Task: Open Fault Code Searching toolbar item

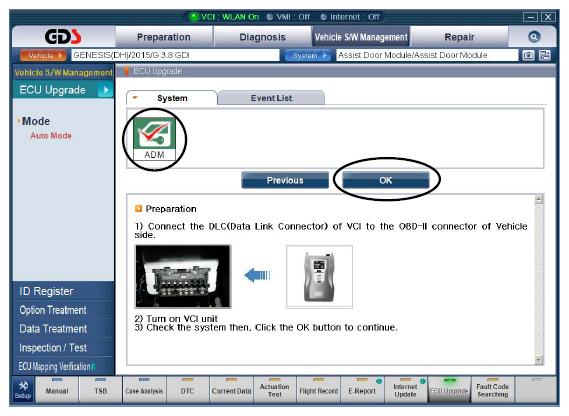Action: [x=492, y=390]
